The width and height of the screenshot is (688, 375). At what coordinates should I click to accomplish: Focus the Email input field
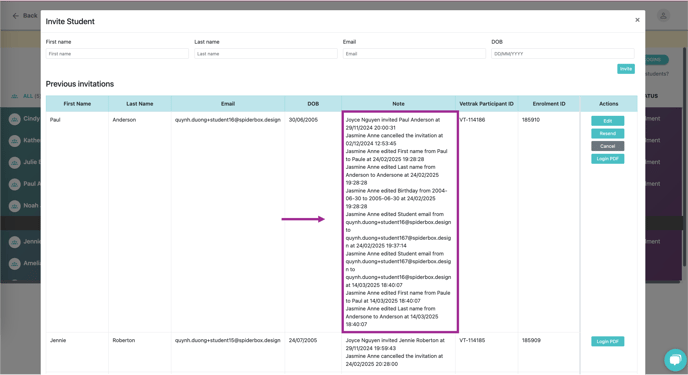tap(414, 54)
